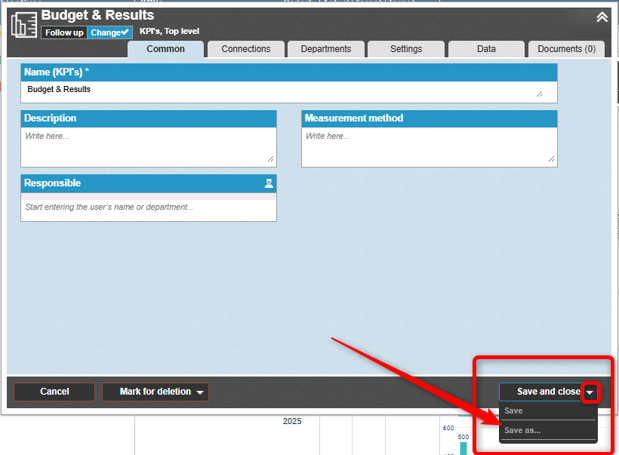Open the Documents (0) tab
This screenshot has height=455, width=619.
[566, 49]
